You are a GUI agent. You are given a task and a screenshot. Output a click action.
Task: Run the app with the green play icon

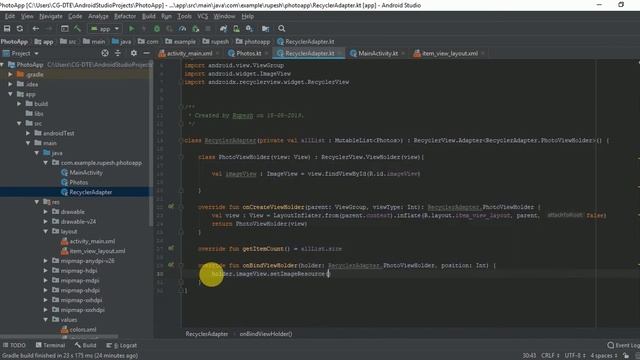pyautogui.click(x=131, y=29)
